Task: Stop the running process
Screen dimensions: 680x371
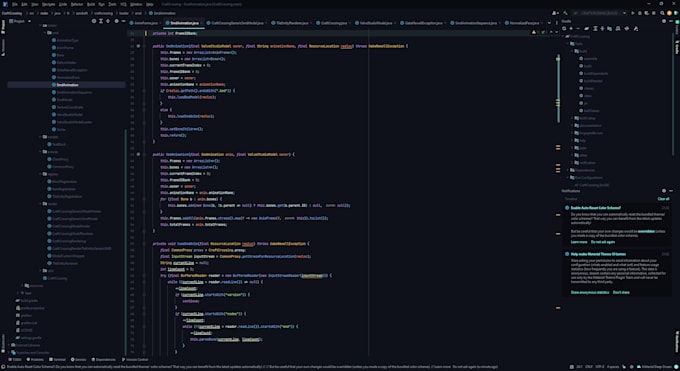Action: pos(654,13)
